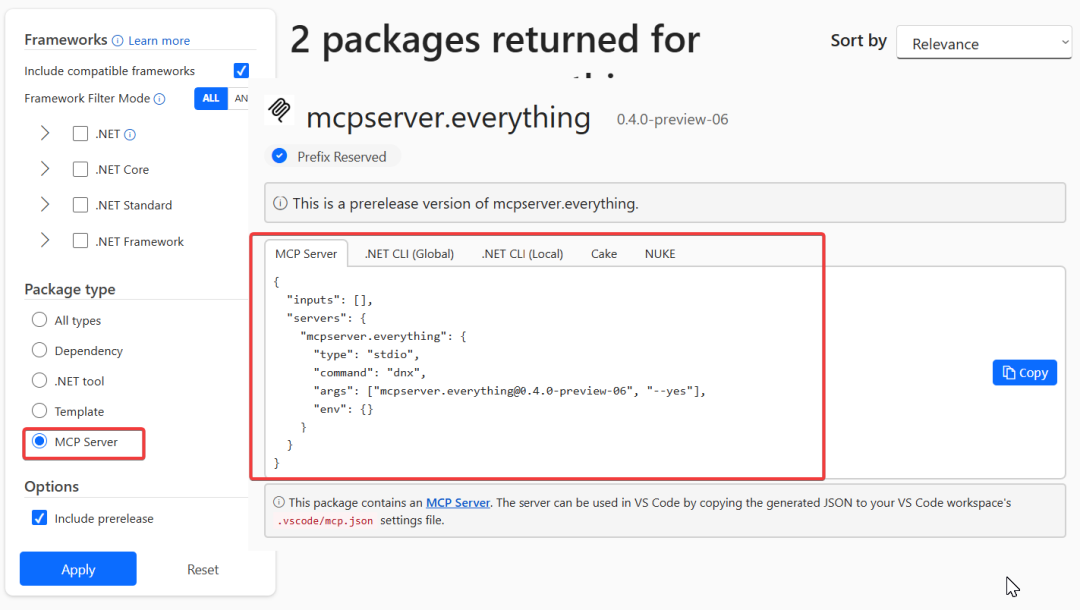
Task: Click the copy icon on Copy button
Action: [1009, 372]
